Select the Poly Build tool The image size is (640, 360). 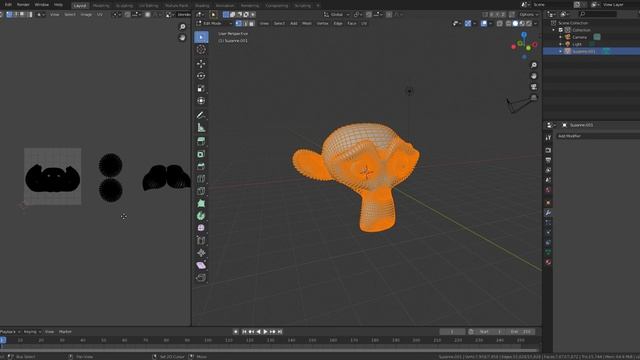tap(201, 203)
